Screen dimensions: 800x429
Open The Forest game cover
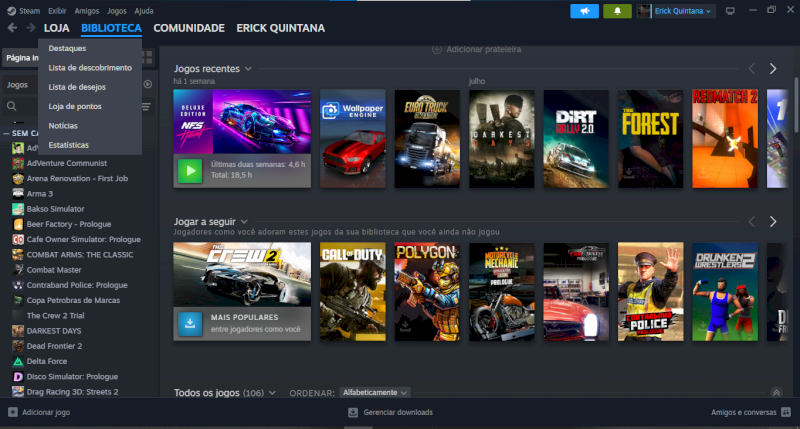pos(651,139)
